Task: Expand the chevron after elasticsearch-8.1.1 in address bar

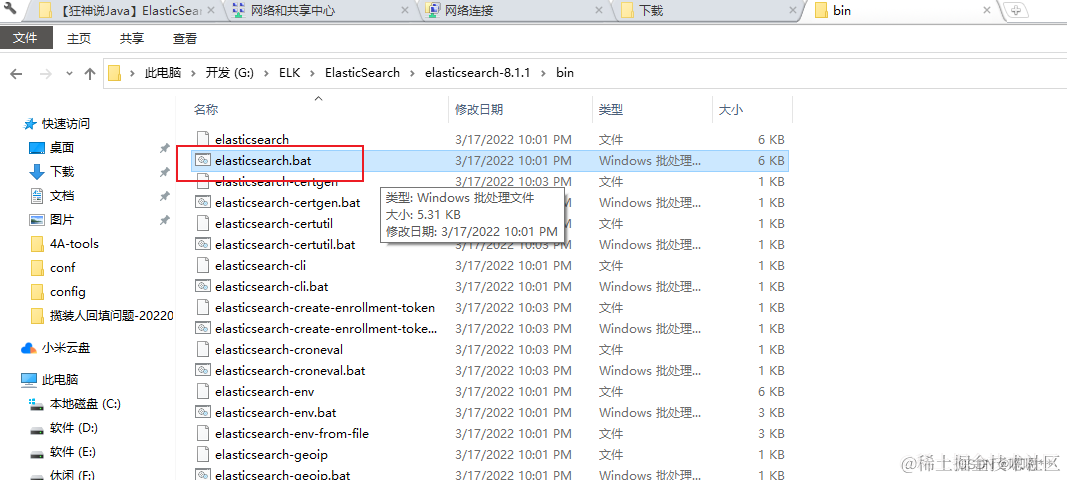Action: pos(544,73)
